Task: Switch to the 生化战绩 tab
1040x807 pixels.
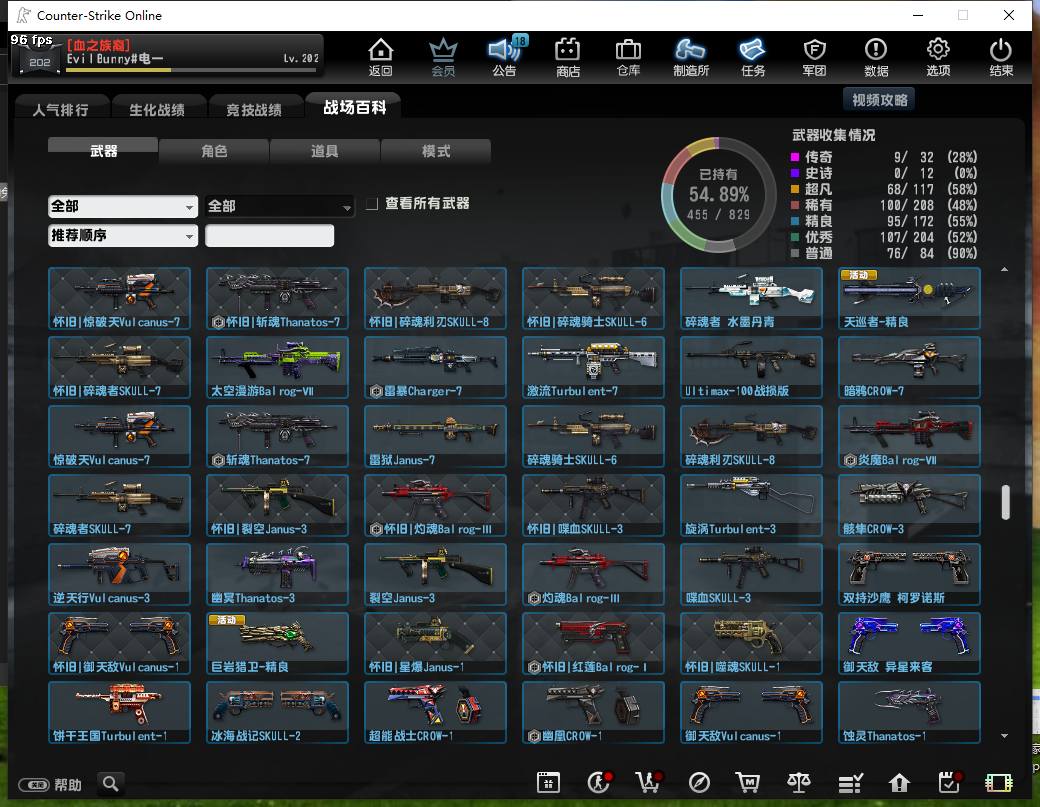Action: [157, 109]
